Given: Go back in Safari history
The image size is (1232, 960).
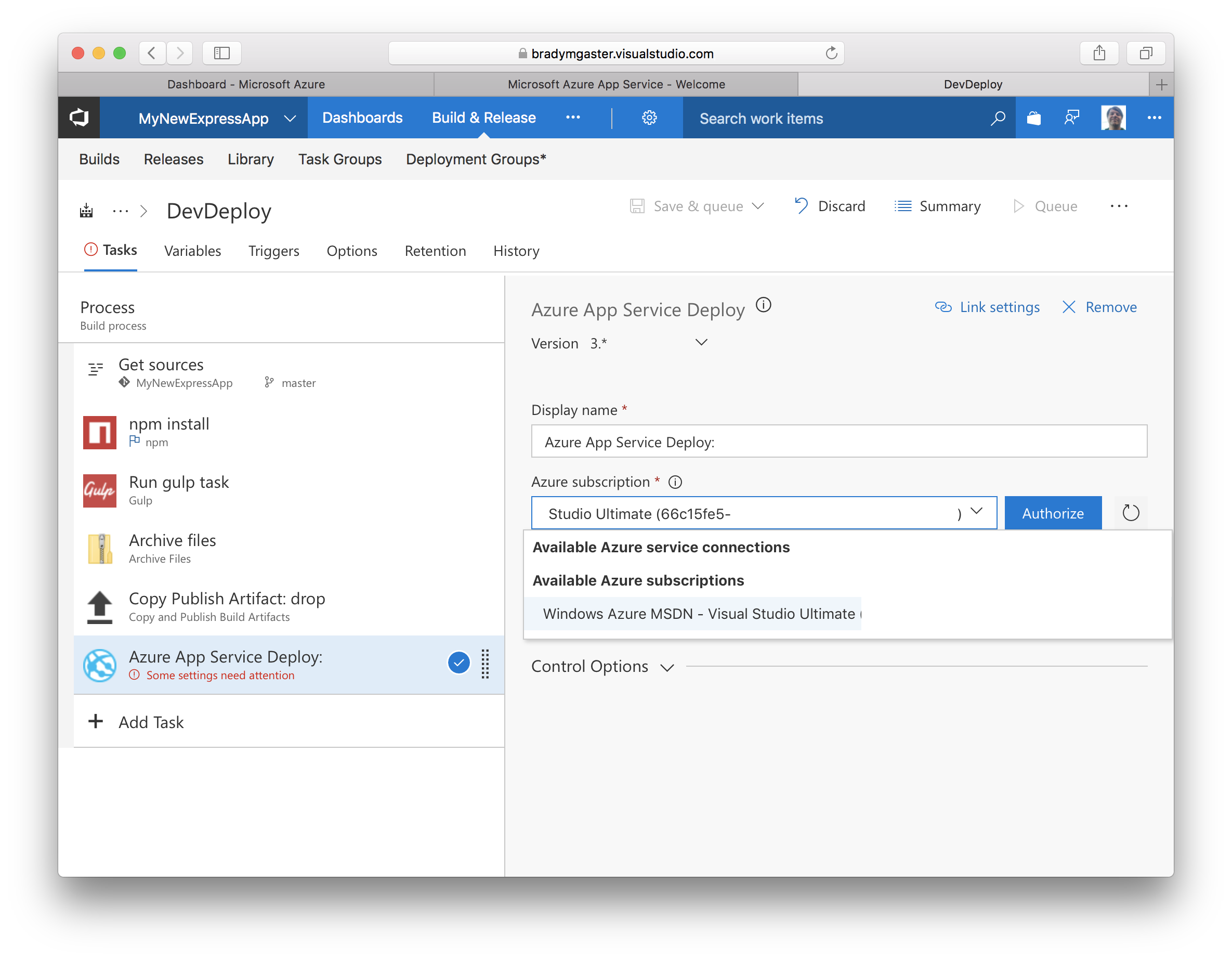Looking at the screenshot, I should (152, 53).
